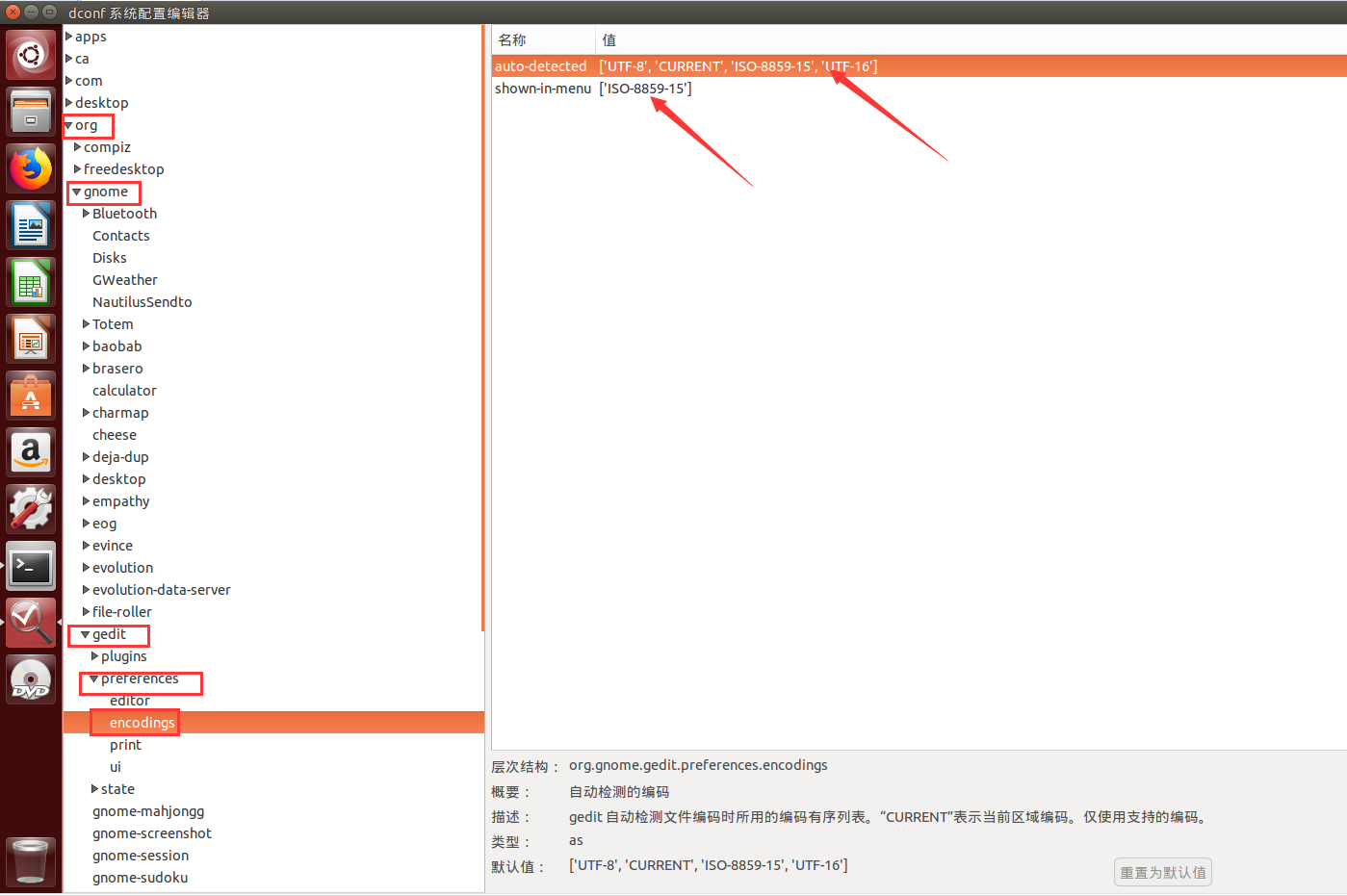Viewport: 1347px width, 896px height.
Task: Start LibreOffice Writer from the dock
Action: point(31,224)
